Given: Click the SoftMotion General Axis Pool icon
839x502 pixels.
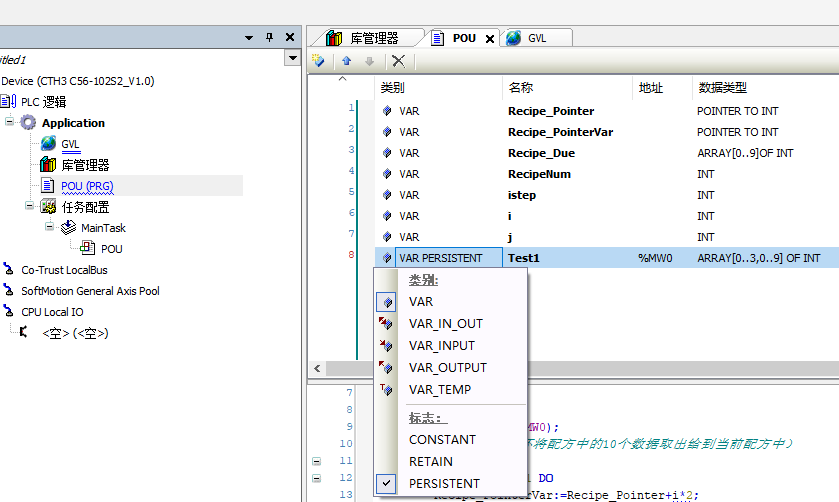Looking at the screenshot, I should [9, 290].
